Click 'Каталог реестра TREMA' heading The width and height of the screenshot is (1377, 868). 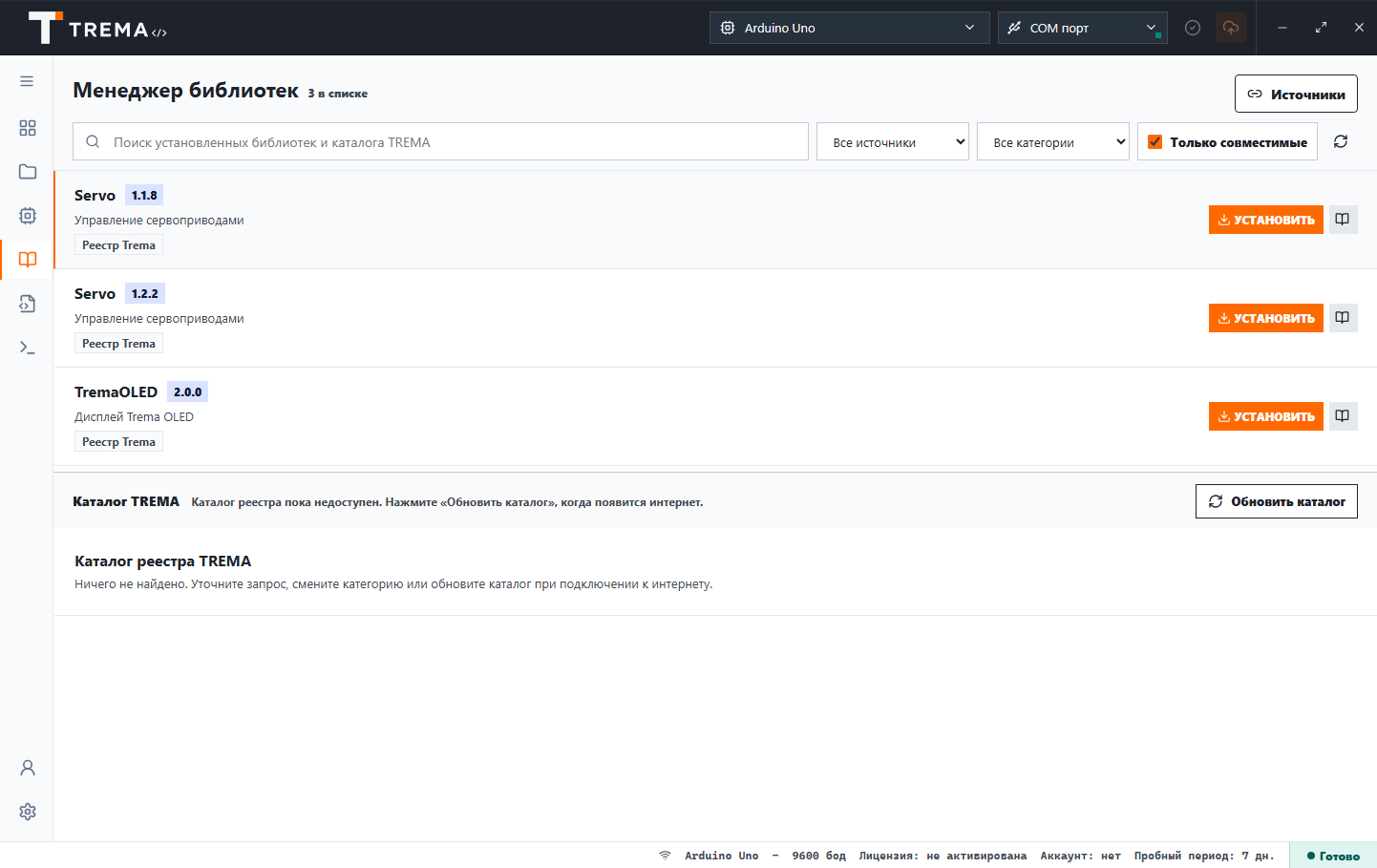[x=162, y=561]
